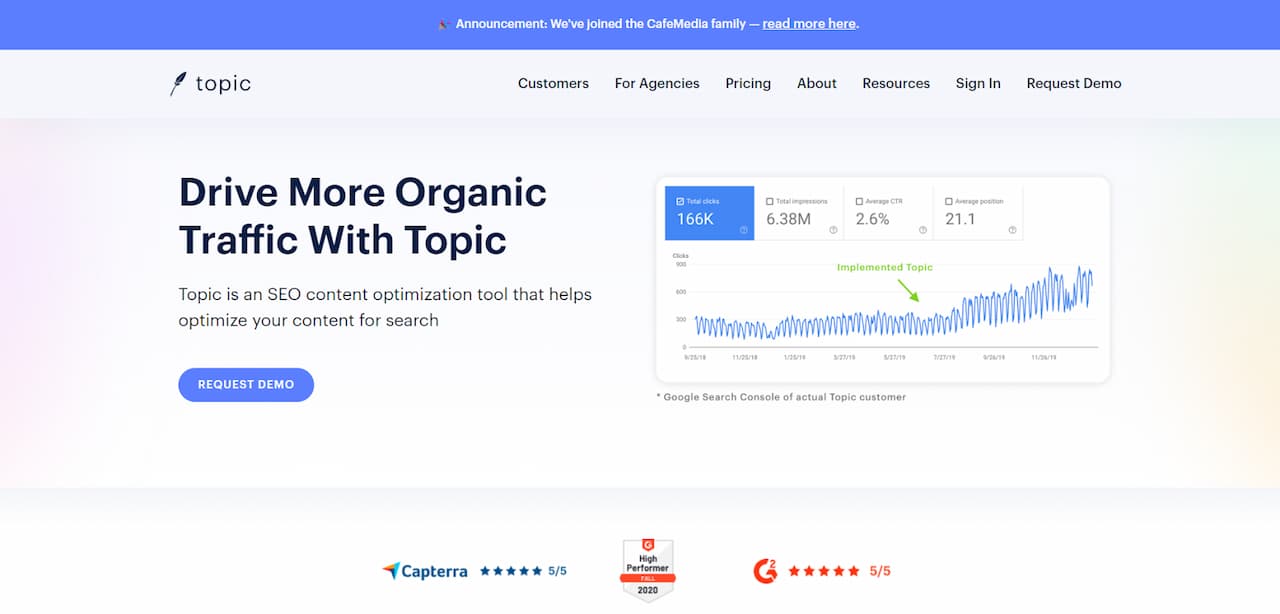Click the help icon in the Average CTR card
The height and width of the screenshot is (614, 1280).
[923, 230]
